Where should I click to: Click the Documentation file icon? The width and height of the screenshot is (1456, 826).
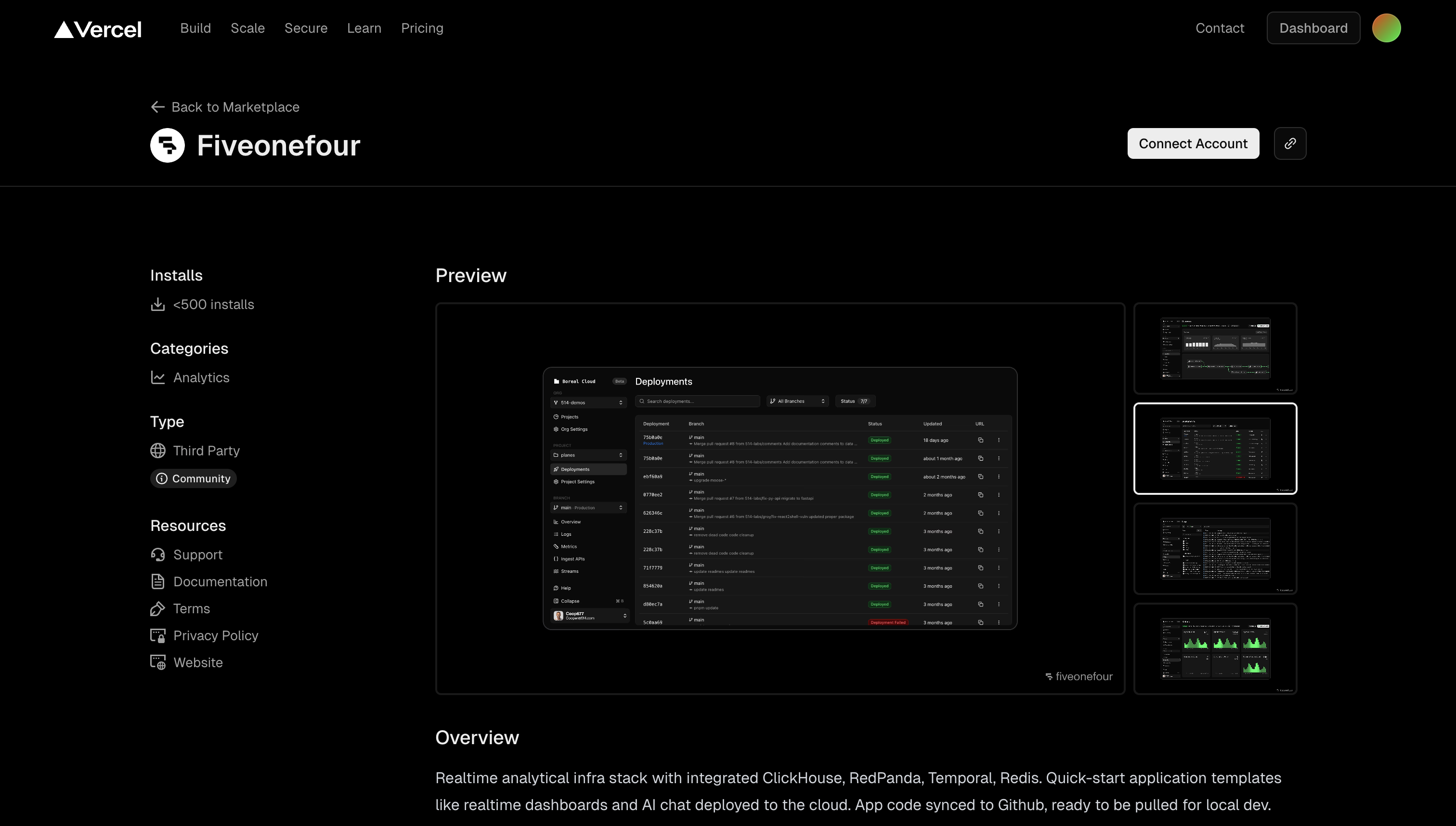click(158, 581)
